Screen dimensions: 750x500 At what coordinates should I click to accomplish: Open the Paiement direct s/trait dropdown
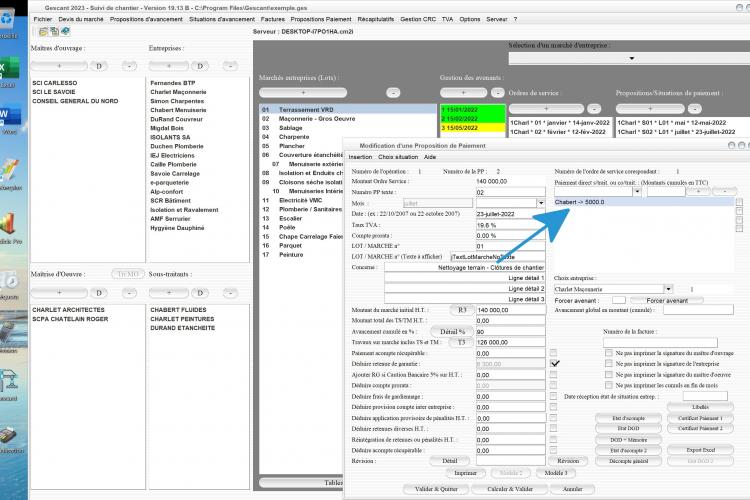pyautogui.click(x=637, y=191)
